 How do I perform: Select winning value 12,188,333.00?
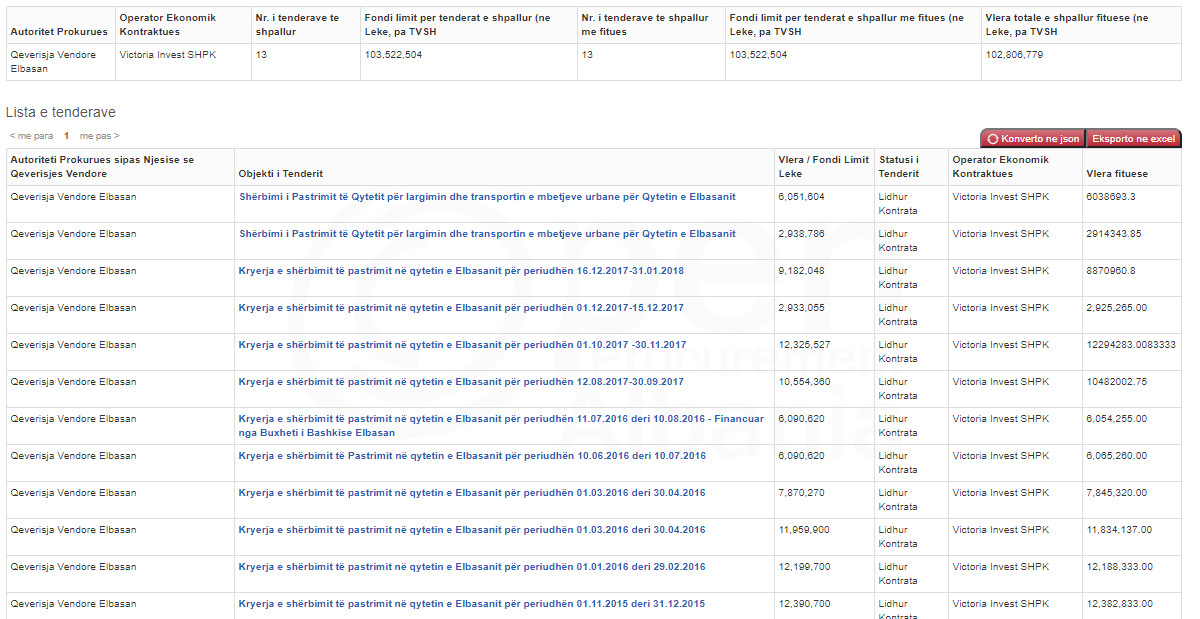(x=1119, y=567)
